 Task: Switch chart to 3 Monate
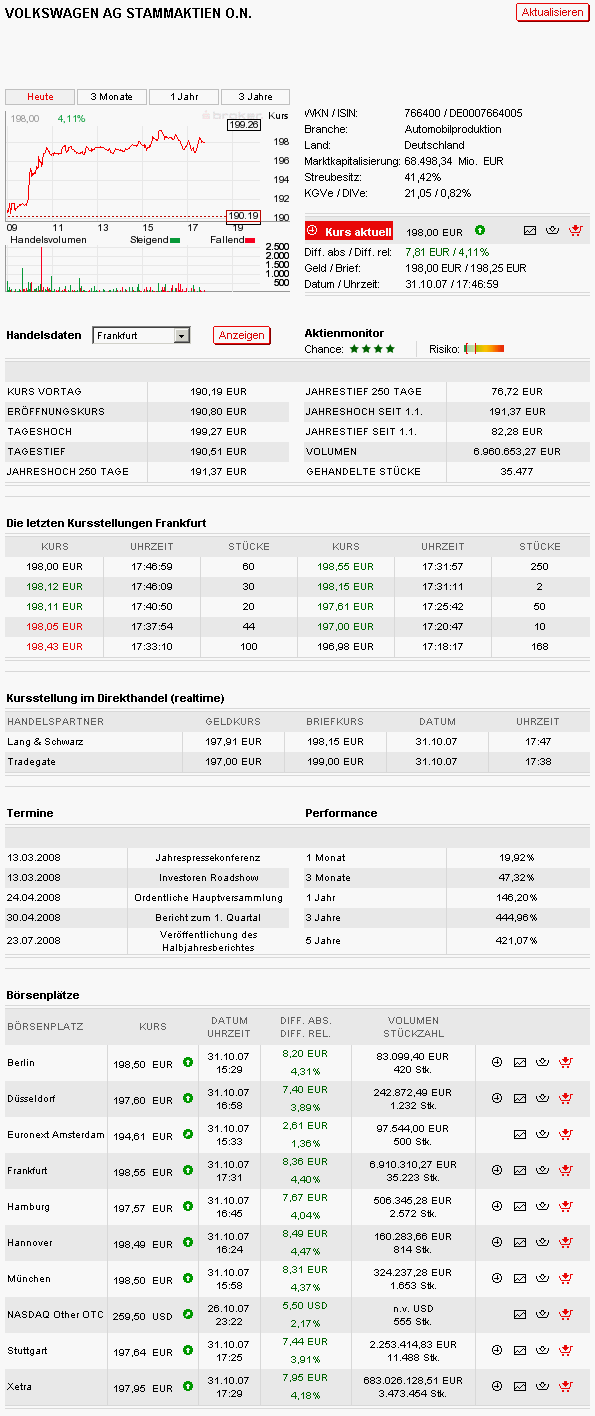[112, 97]
